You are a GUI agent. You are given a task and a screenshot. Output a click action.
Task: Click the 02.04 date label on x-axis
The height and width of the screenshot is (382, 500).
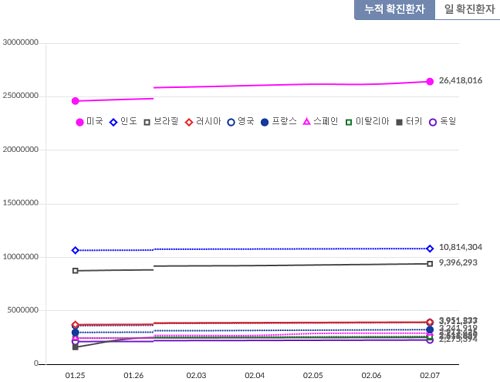tap(254, 375)
